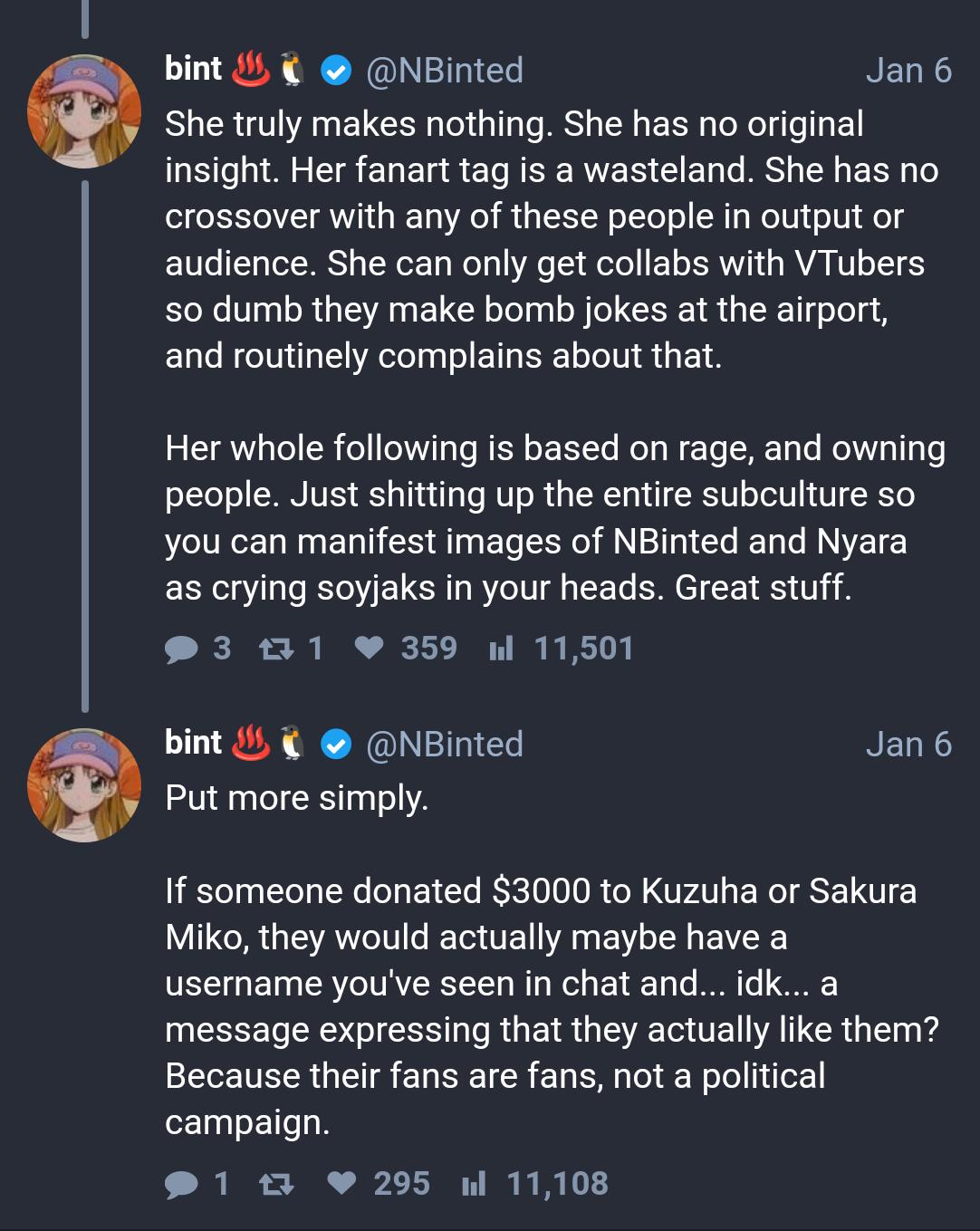Open @NBinted handle on second tweet

tap(445, 745)
